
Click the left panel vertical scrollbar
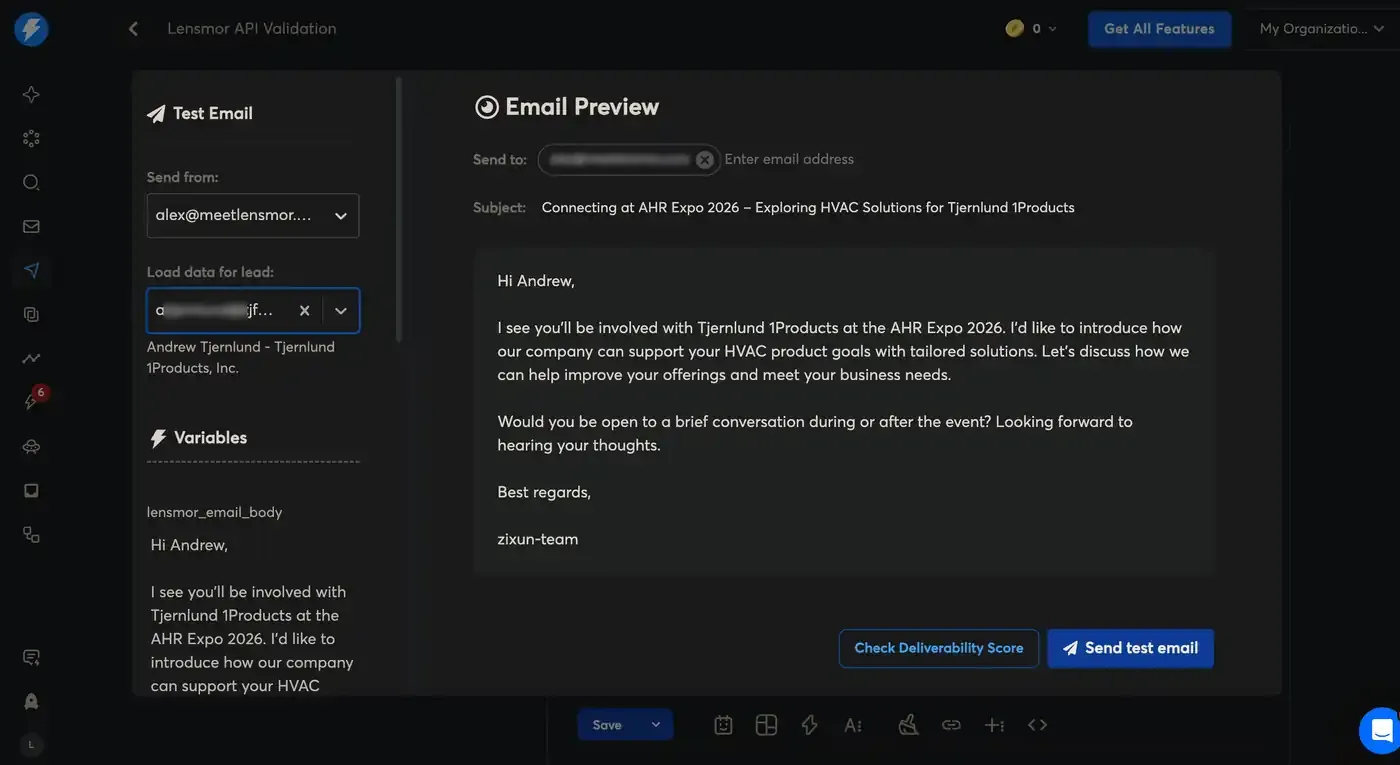(x=399, y=210)
